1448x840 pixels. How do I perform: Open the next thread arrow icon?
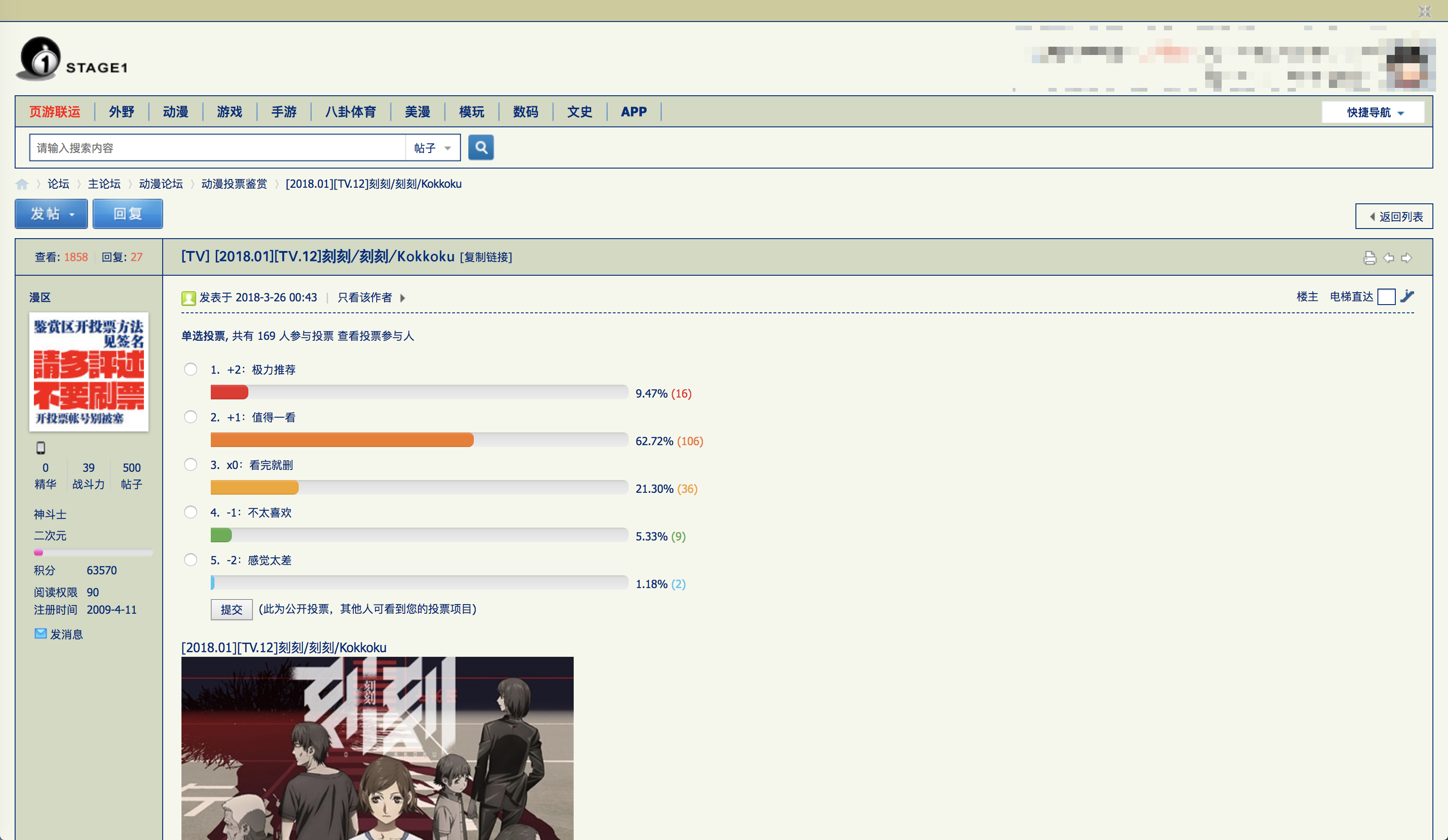coord(1406,258)
